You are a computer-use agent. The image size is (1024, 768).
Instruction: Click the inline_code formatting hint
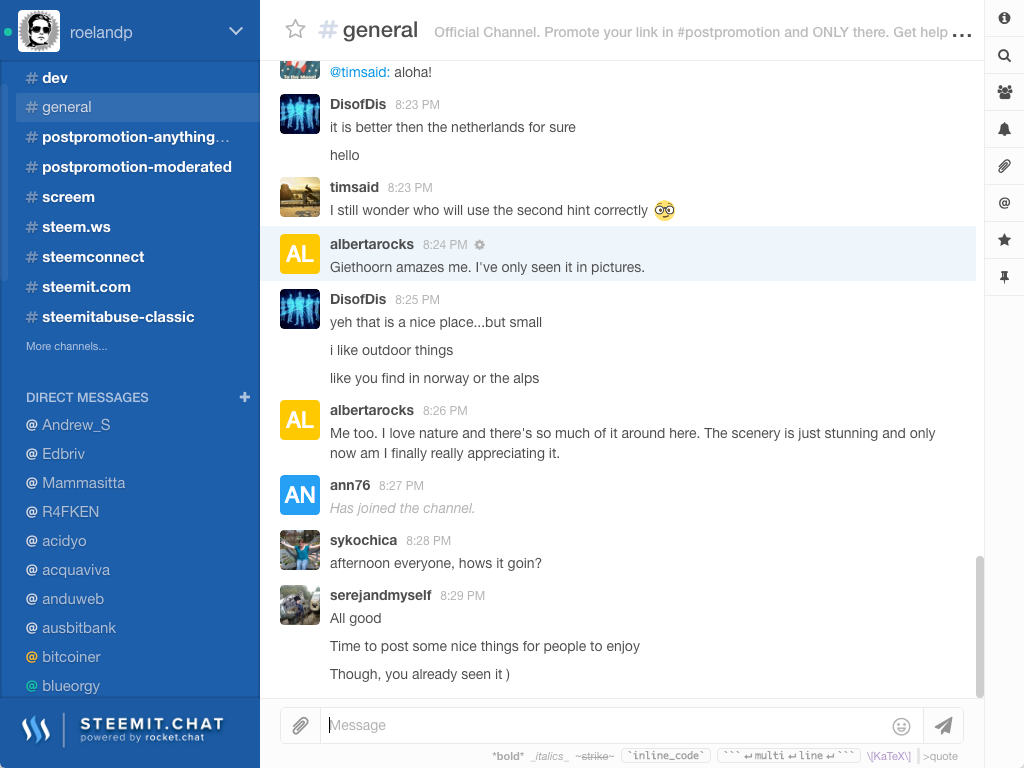[x=666, y=756]
